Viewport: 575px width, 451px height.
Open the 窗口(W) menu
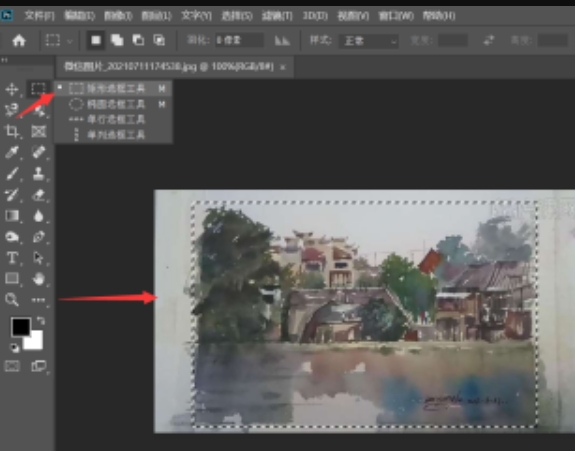click(x=396, y=16)
